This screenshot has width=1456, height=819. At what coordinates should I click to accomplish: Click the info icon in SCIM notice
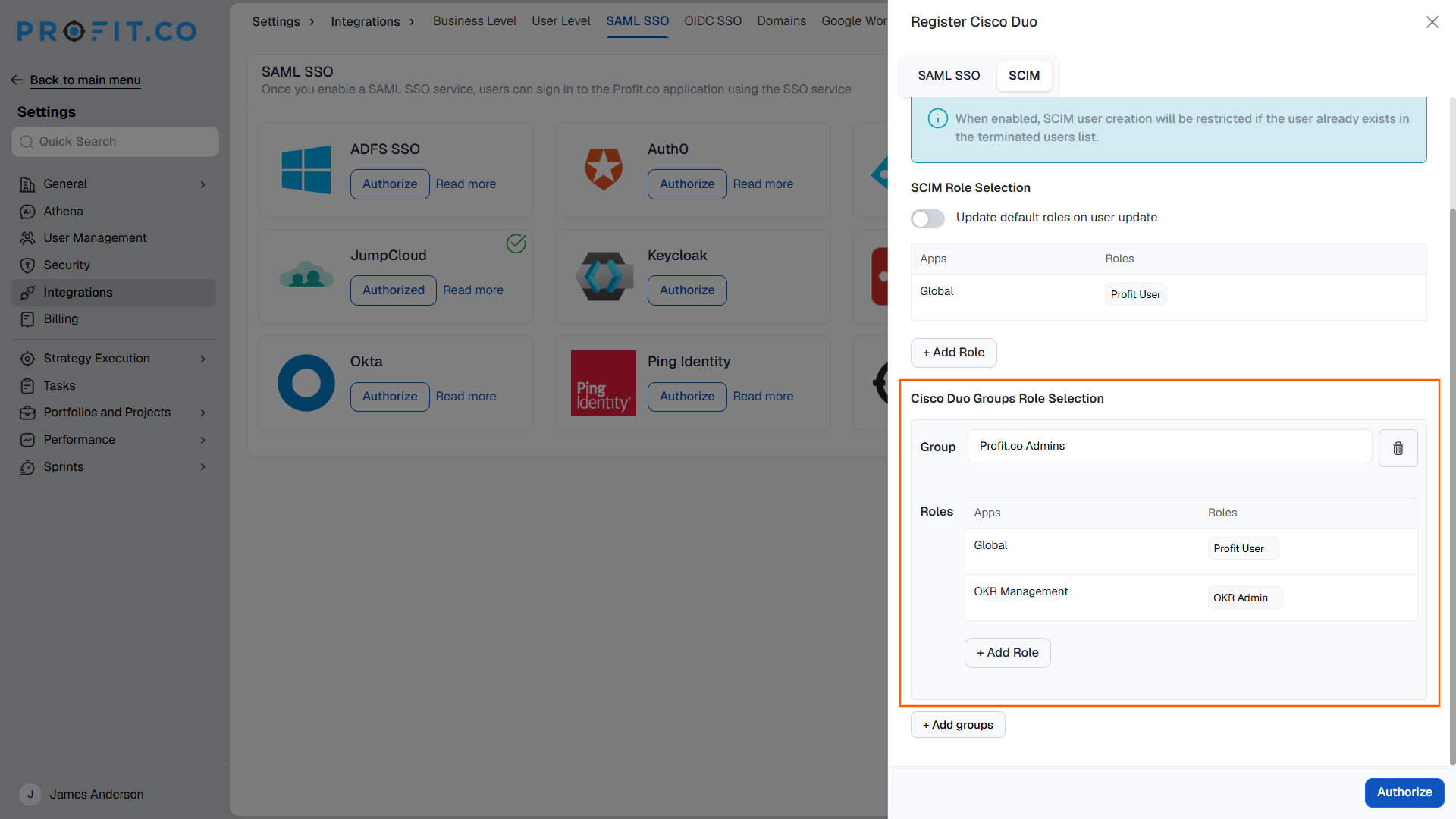pyautogui.click(x=937, y=118)
